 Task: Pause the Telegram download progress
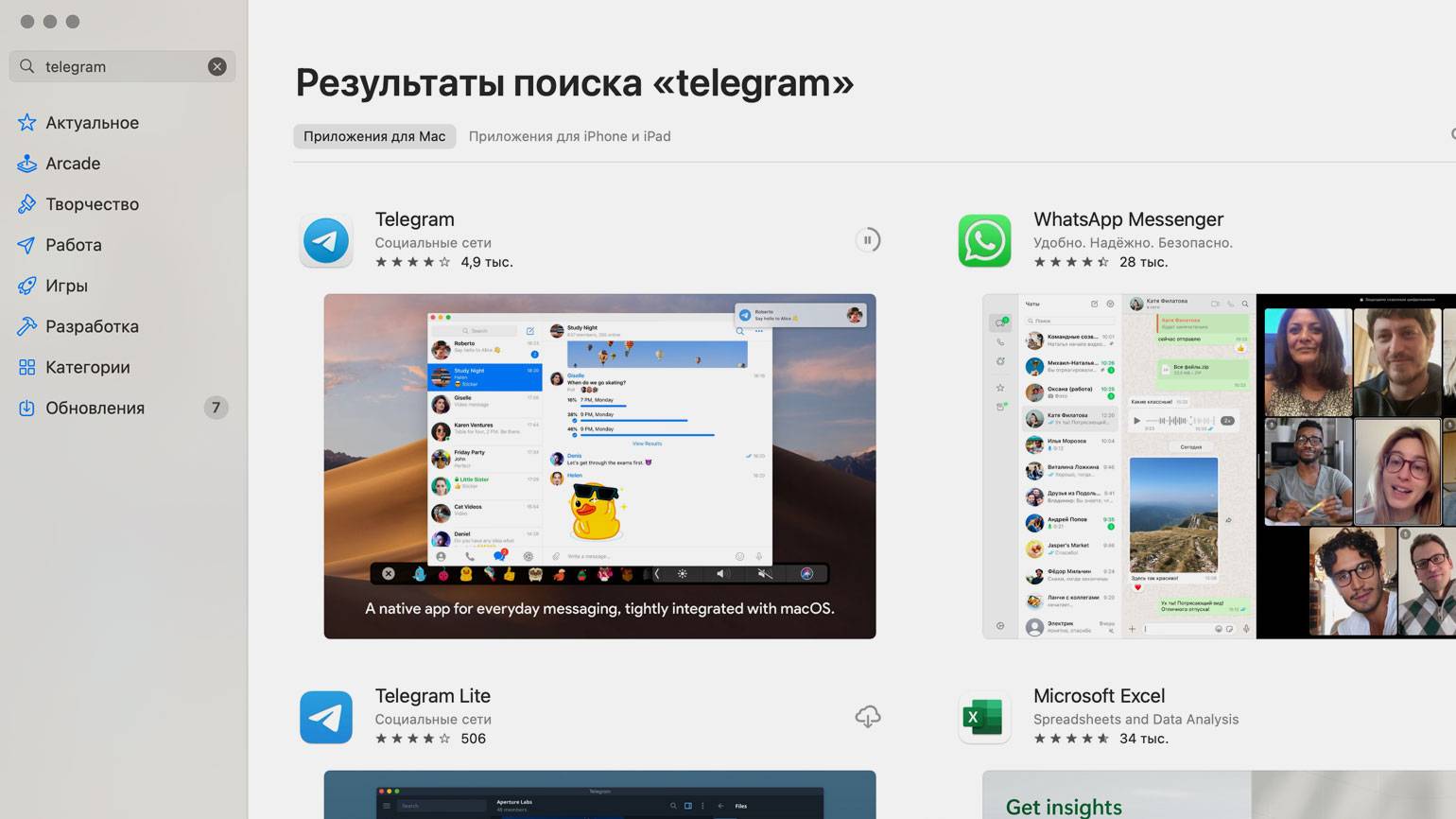(x=868, y=240)
